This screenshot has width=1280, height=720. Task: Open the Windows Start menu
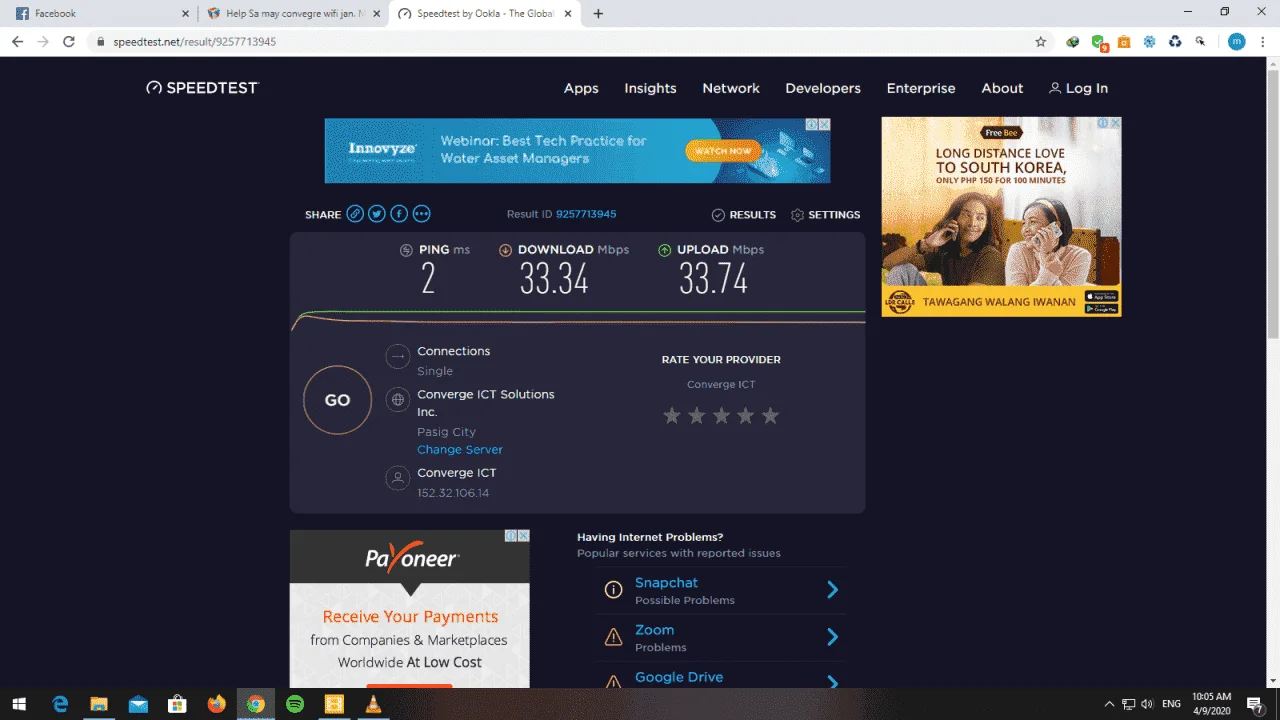coord(19,704)
